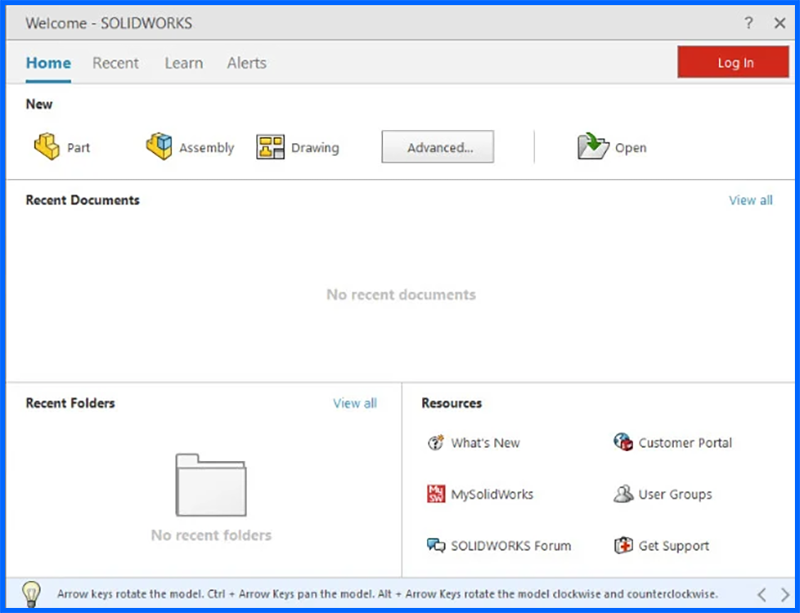Screen dimensions: 800x613
Task: Open Advanced new document options
Action: [437, 146]
